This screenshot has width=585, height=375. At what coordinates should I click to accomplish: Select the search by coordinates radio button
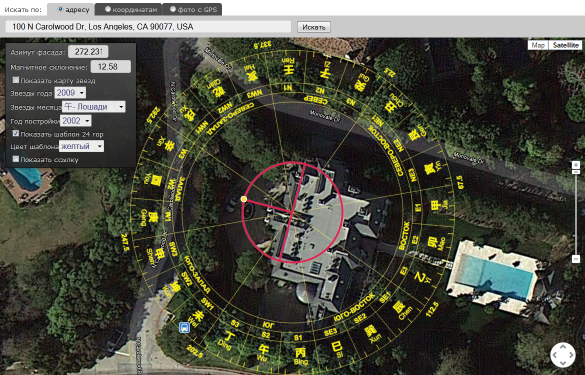(x=107, y=9)
